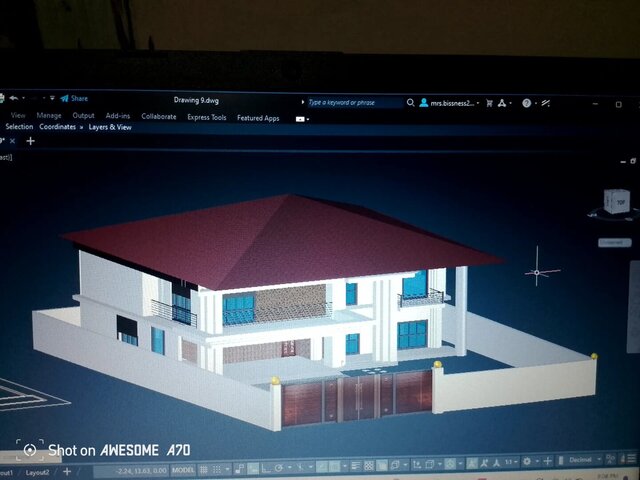
Task: Toggle Ortho mode in status bar
Action: point(266,468)
